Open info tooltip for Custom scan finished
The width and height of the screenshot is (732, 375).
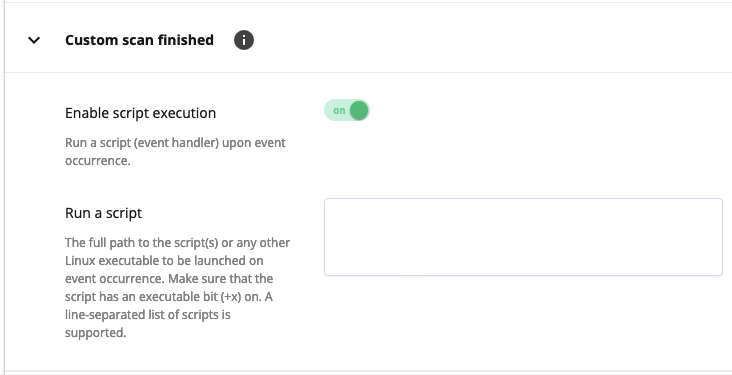click(244, 40)
